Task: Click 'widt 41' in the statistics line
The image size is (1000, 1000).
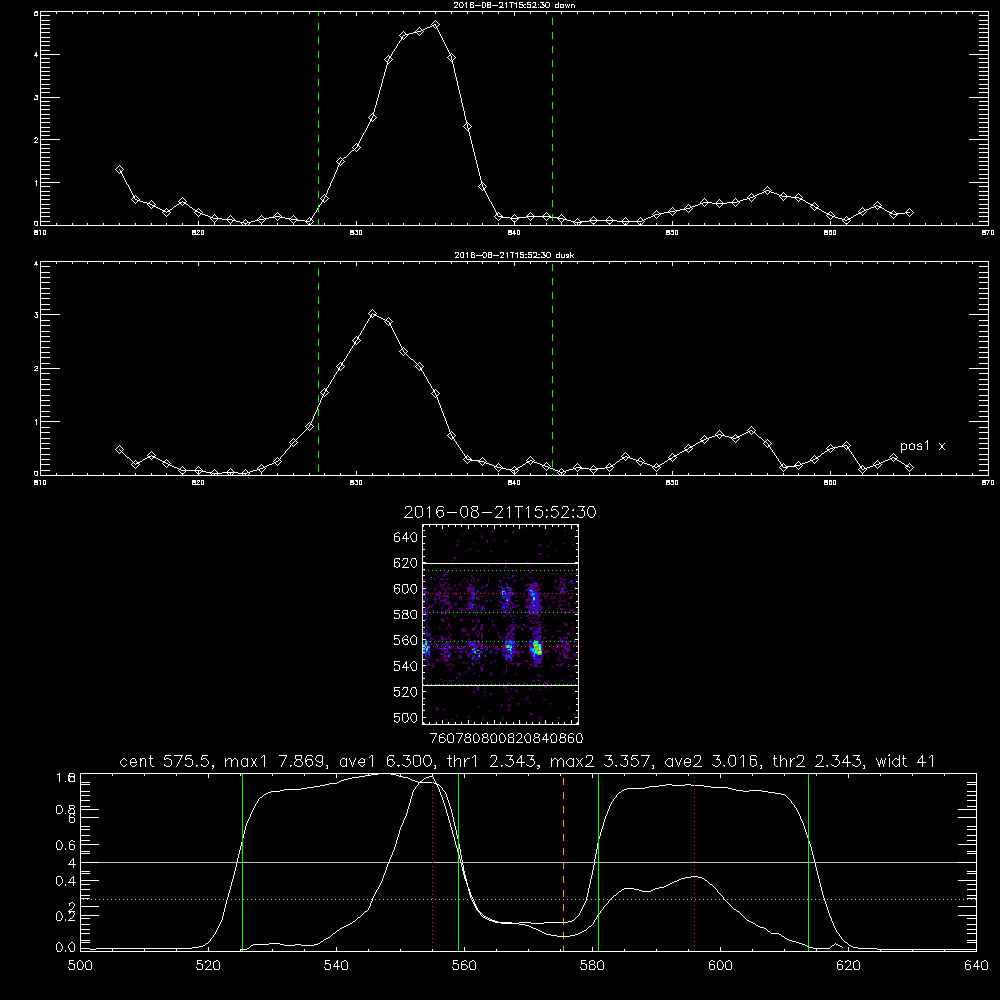Action: (x=906, y=761)
